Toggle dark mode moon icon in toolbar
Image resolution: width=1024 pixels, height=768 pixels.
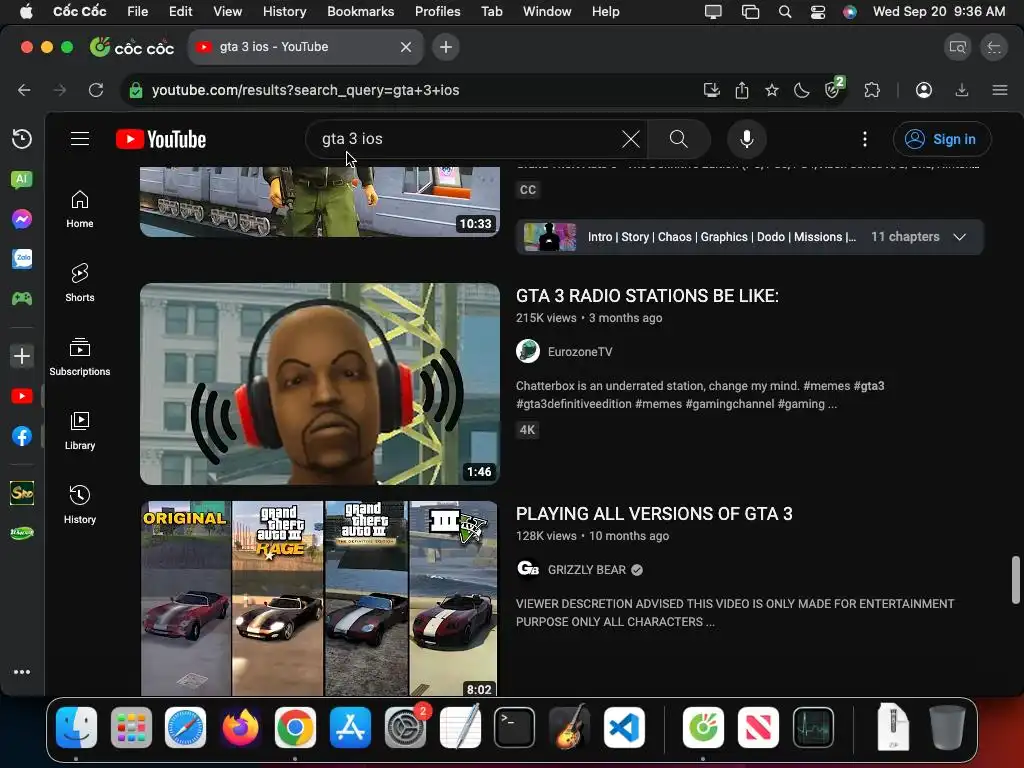click(801, 90)
